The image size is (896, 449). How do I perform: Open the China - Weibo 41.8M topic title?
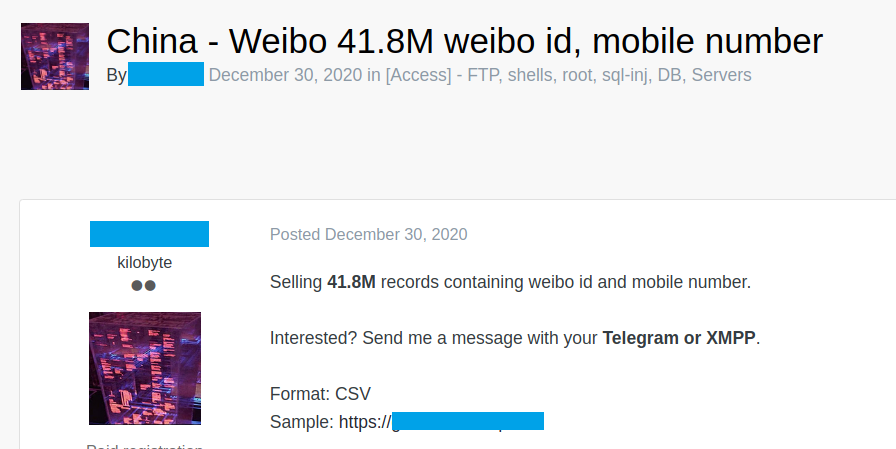point(464,41)
